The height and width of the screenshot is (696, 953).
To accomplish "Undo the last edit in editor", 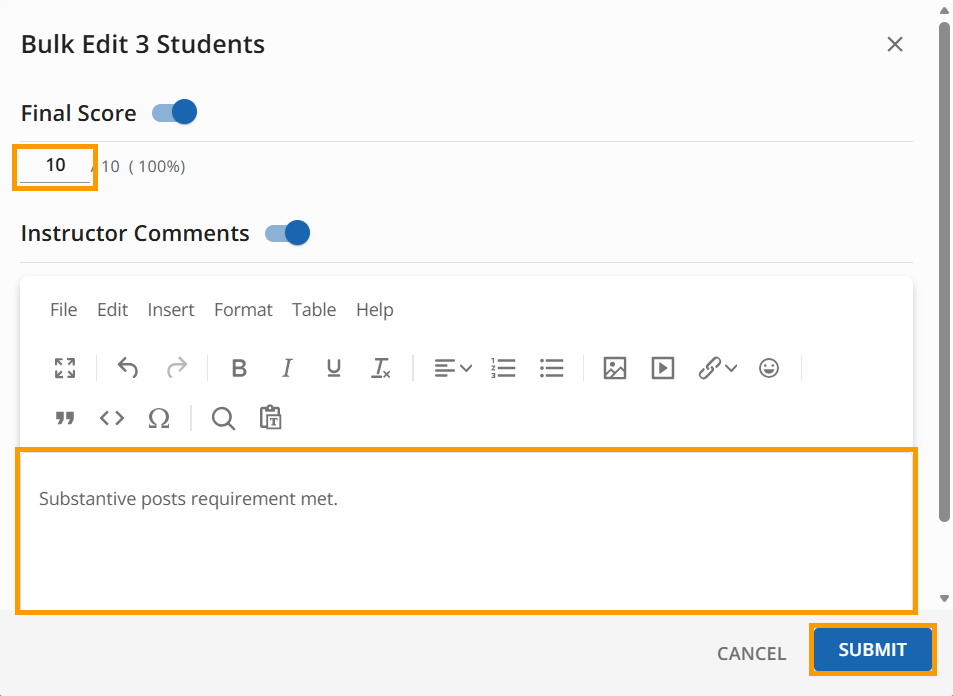I will (128, 368).
